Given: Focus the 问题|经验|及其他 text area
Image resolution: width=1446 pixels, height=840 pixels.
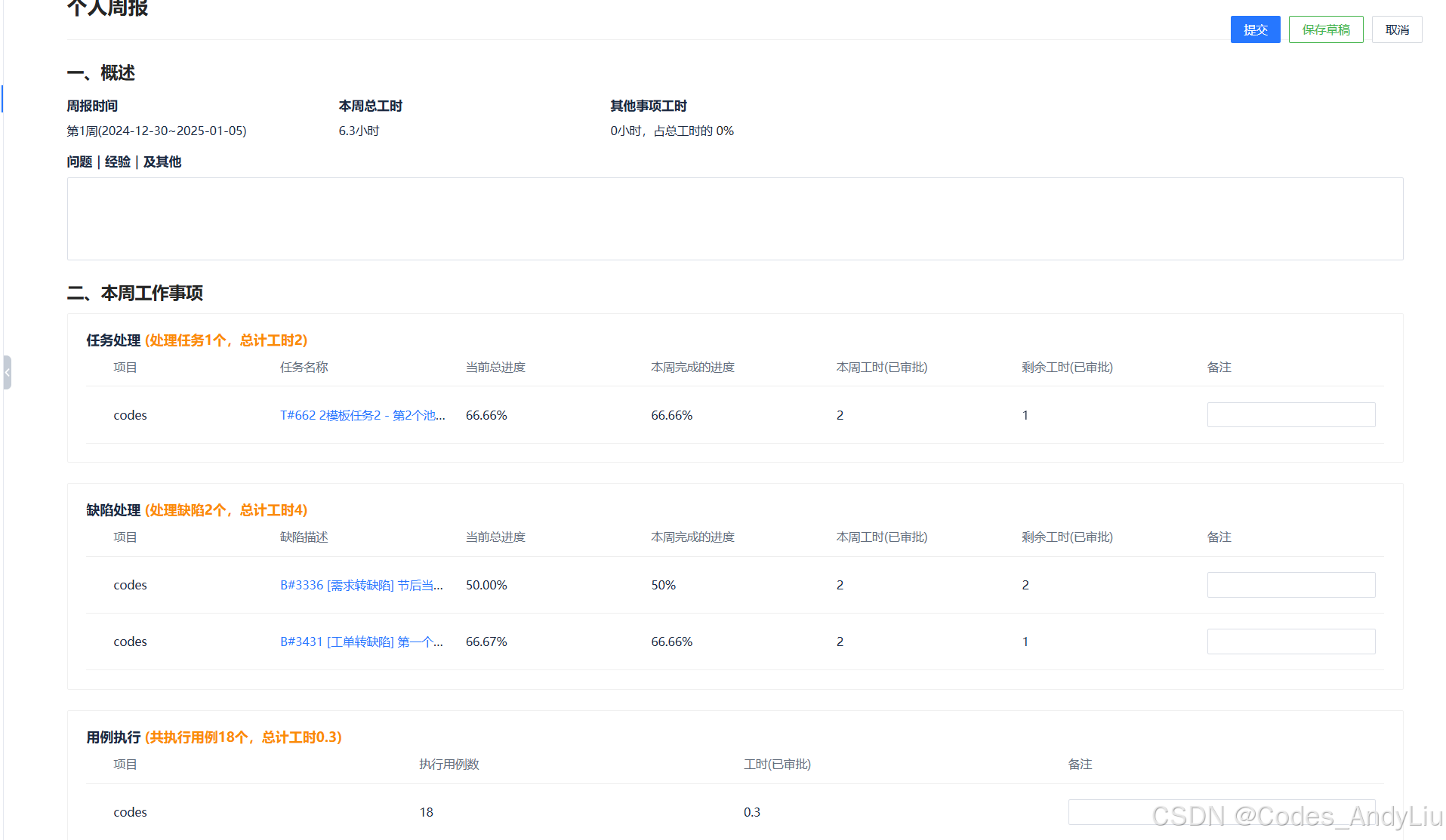Looking at the screenshot, I should 735,219.
